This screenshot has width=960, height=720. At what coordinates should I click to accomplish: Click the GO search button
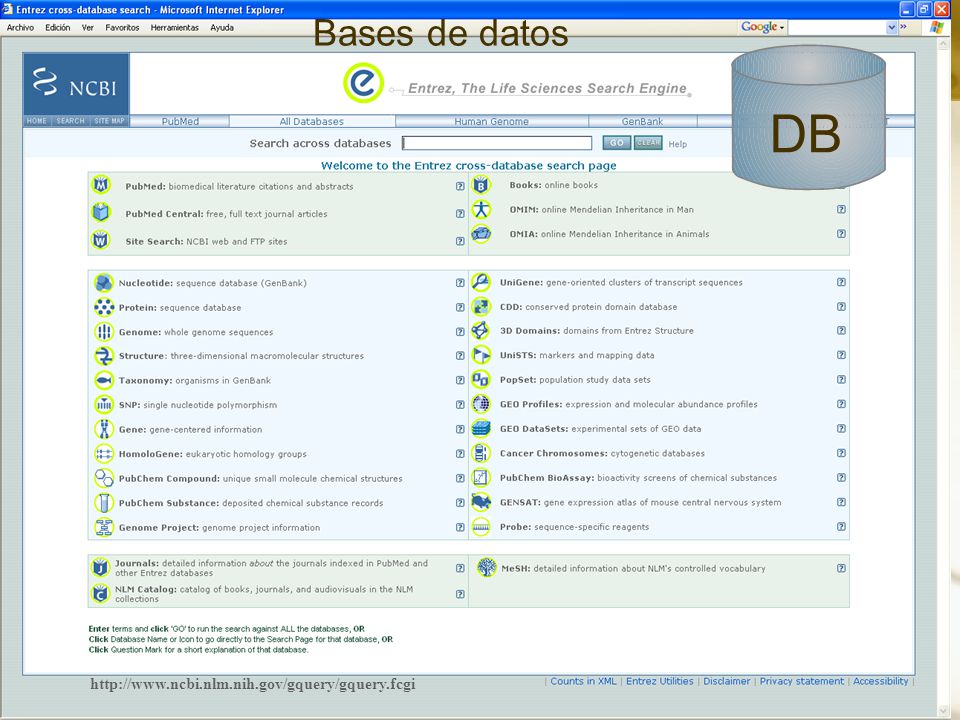tap(617, 143)
